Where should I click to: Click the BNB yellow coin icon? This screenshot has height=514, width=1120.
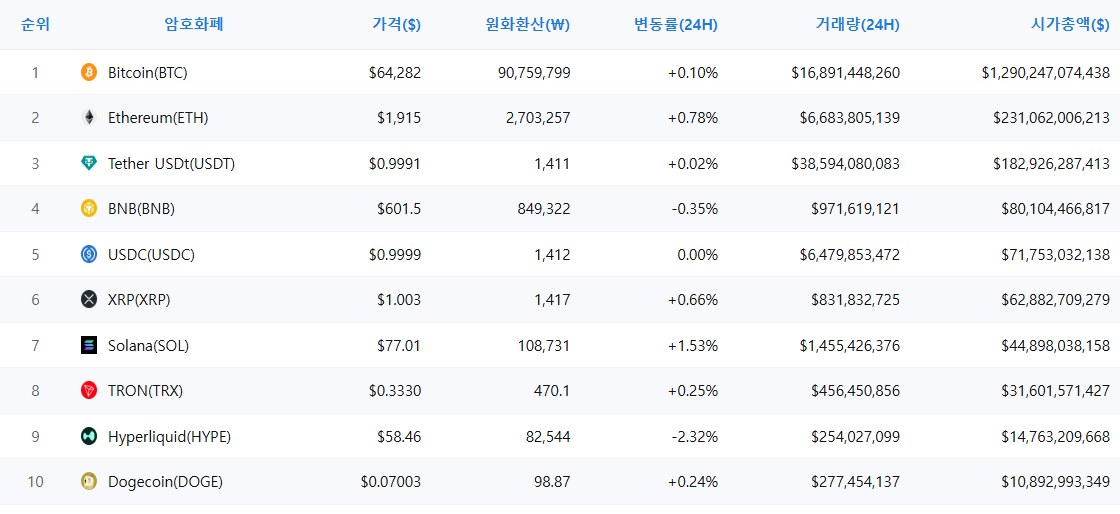click(x=89, y=208)
